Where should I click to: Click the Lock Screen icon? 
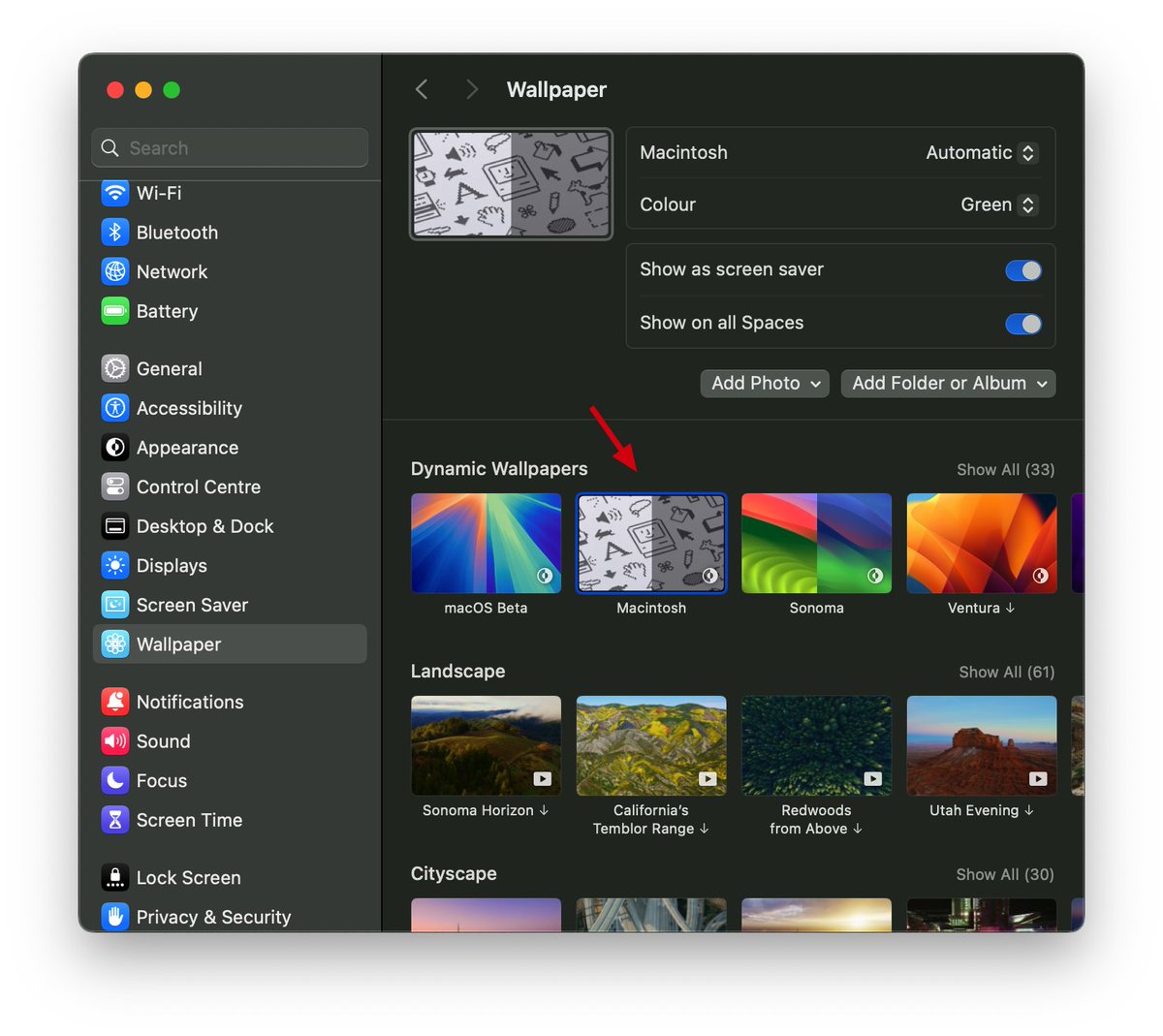coord(115,878)
